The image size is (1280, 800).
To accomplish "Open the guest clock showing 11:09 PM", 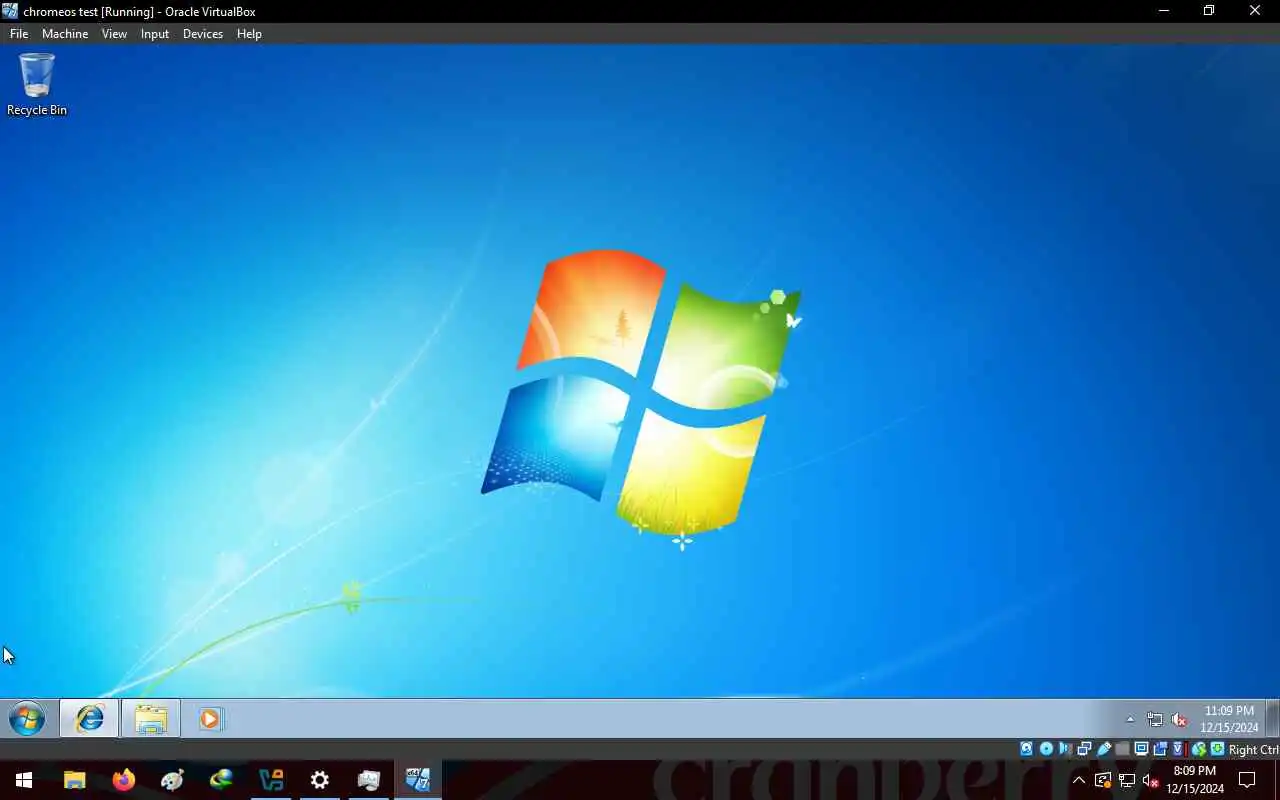I will [x=1229, y=719].
